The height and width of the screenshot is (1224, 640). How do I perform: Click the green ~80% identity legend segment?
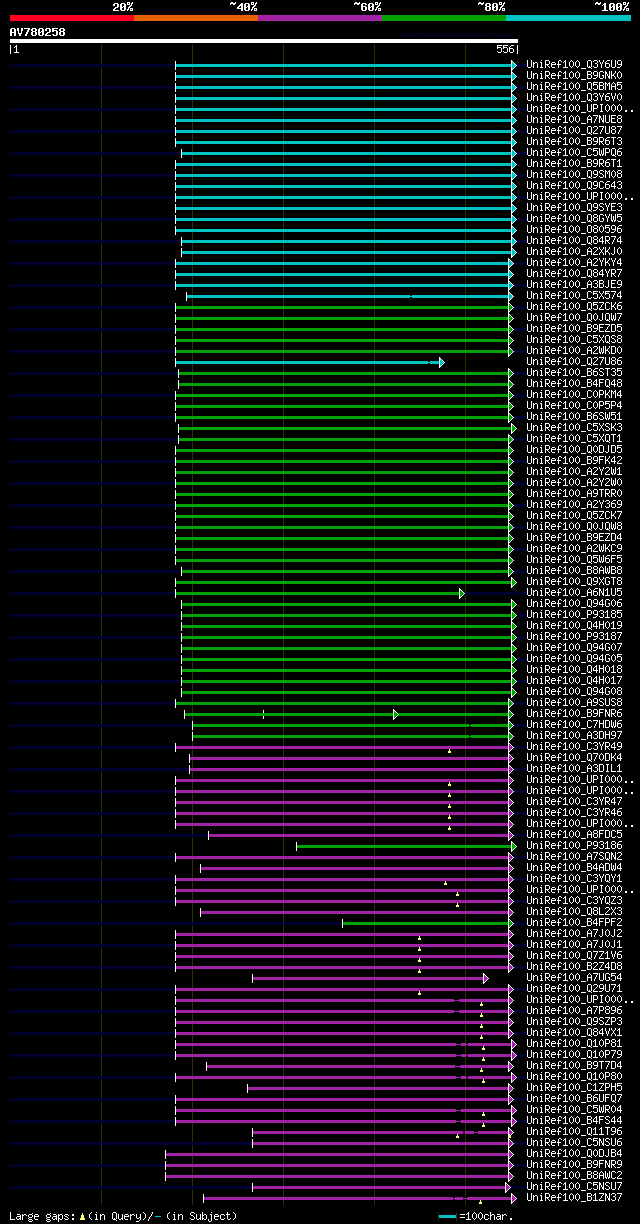pyautogui.click(x=444, y=18)
